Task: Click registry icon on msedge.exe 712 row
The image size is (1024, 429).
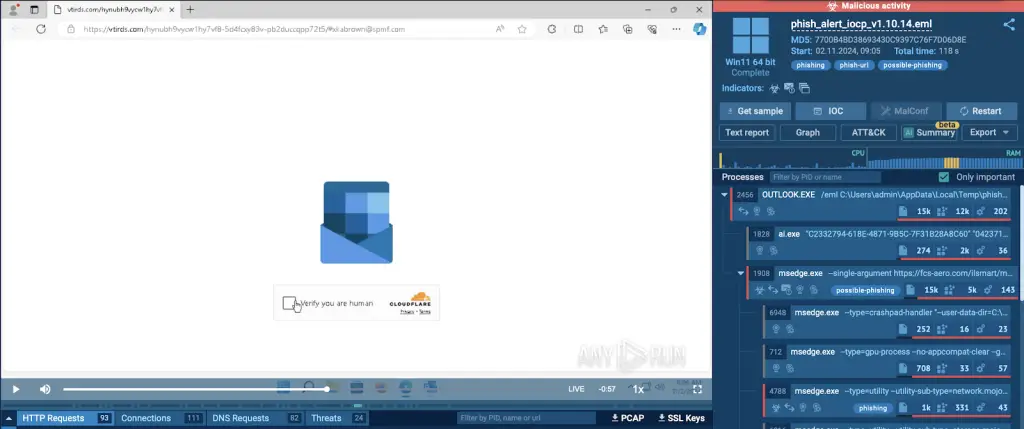Action: point(942,369)
